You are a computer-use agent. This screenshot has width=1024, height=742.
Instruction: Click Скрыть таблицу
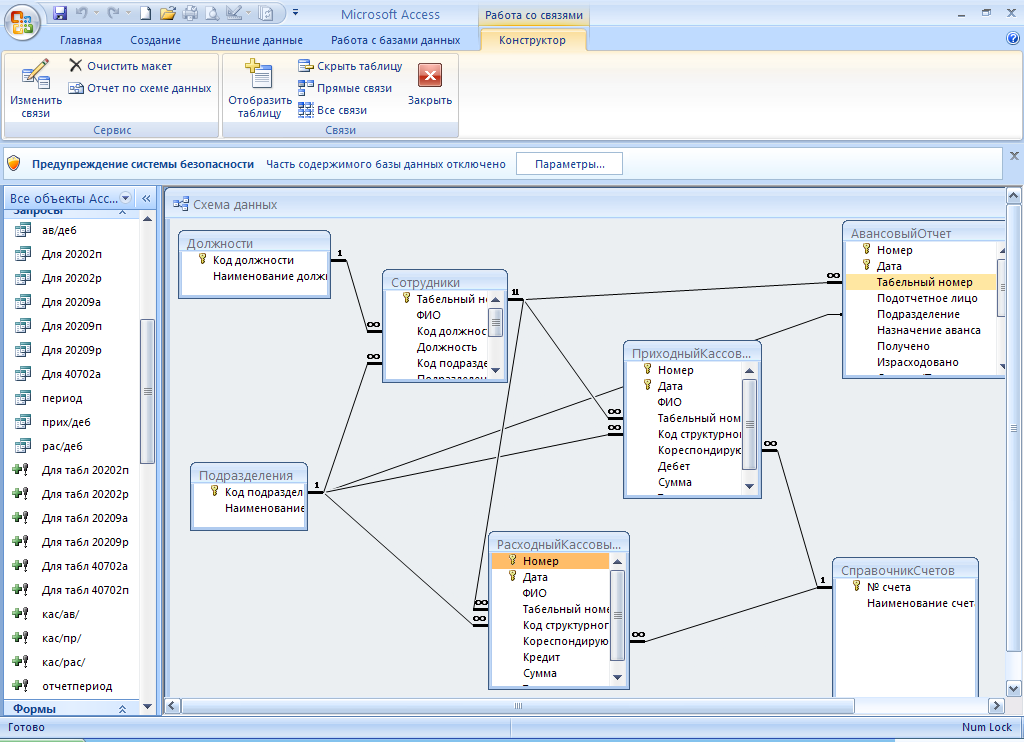point(351,66)
